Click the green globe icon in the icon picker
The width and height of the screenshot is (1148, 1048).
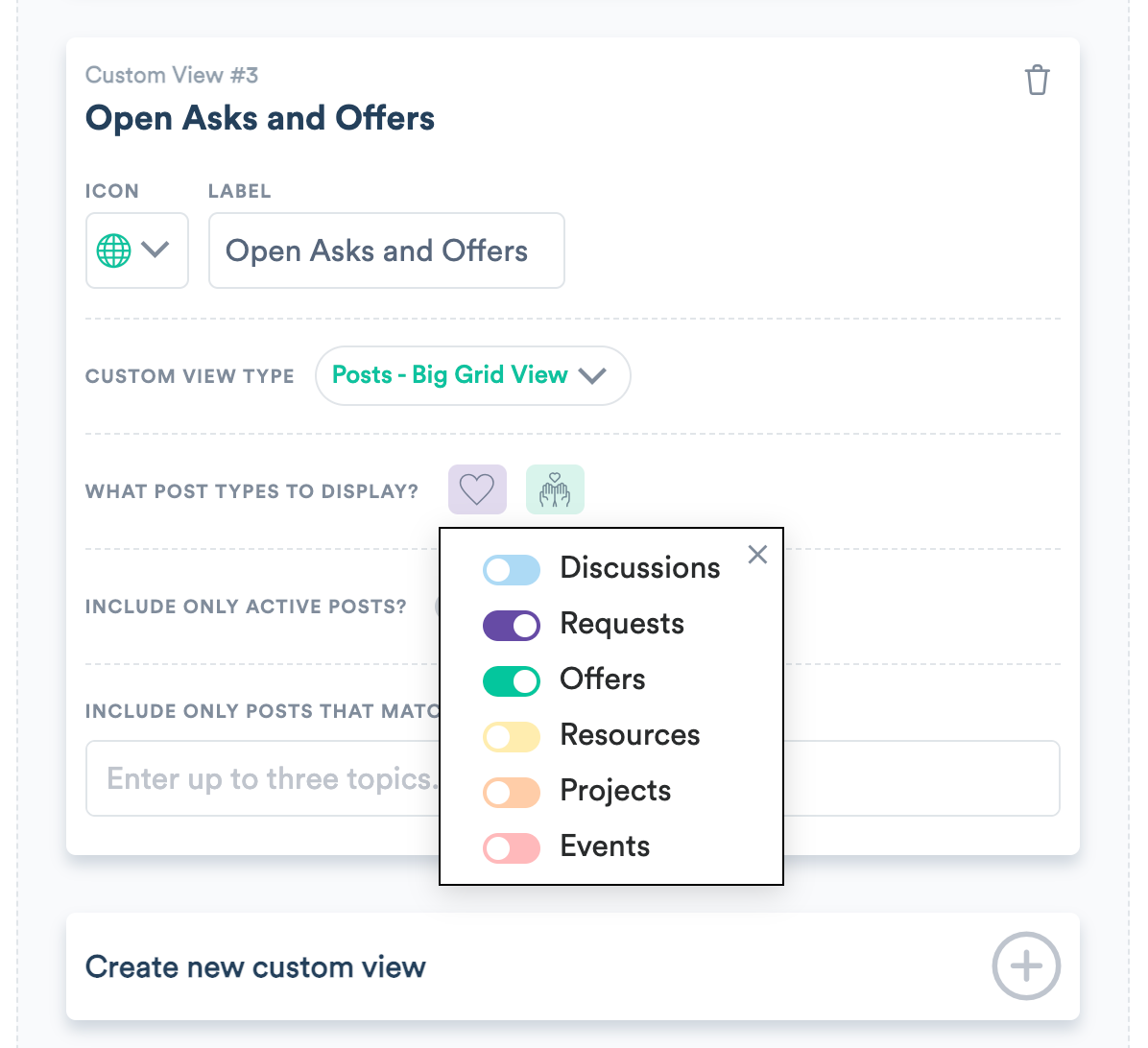(114, 250)
